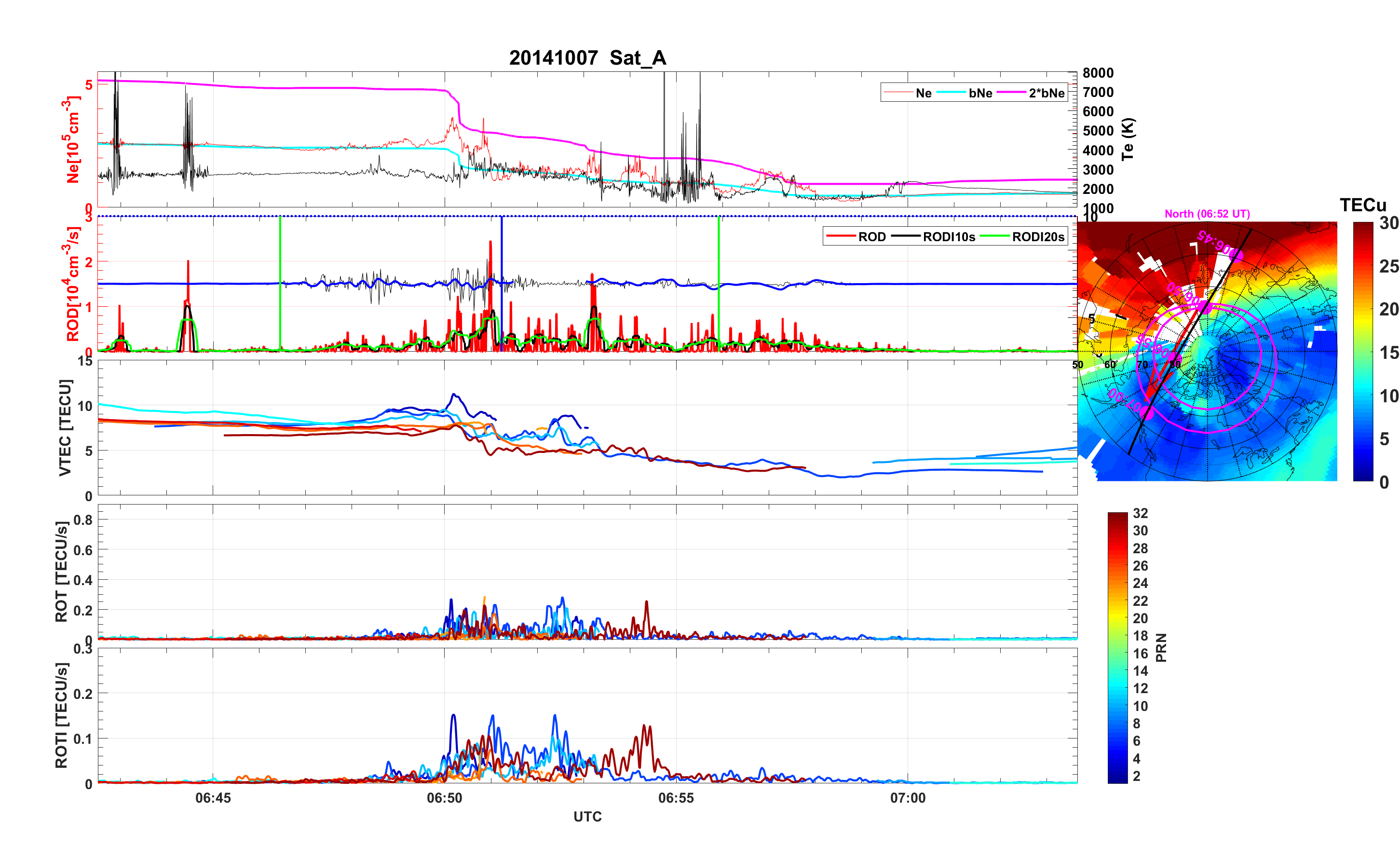
Task: Click the magenta 2*bNe legend entry
Action: 1046,93
